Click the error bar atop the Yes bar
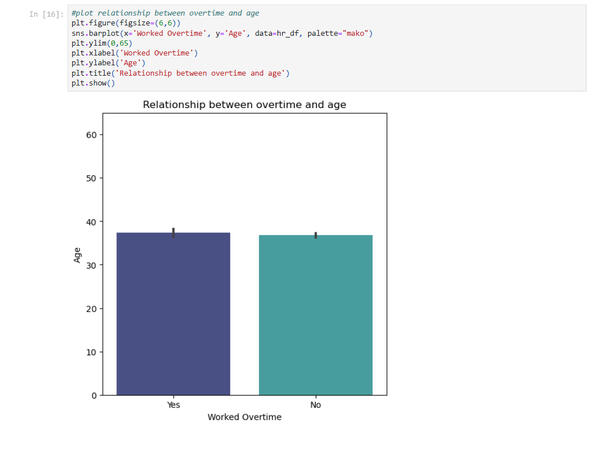 click(x=173, y=232)
